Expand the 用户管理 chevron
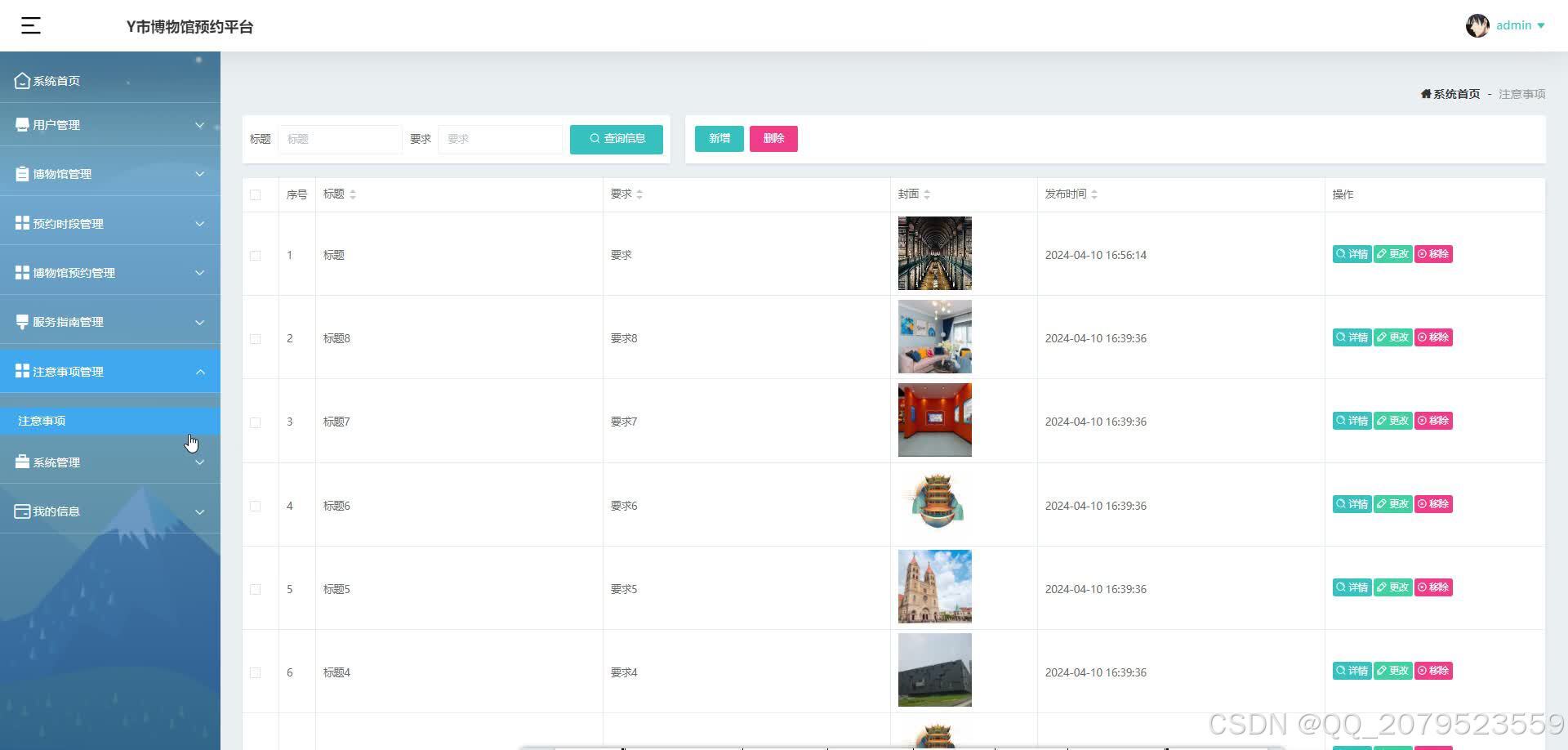The height and width of the screenshot is (750, 1568). [x=199, y=125]
